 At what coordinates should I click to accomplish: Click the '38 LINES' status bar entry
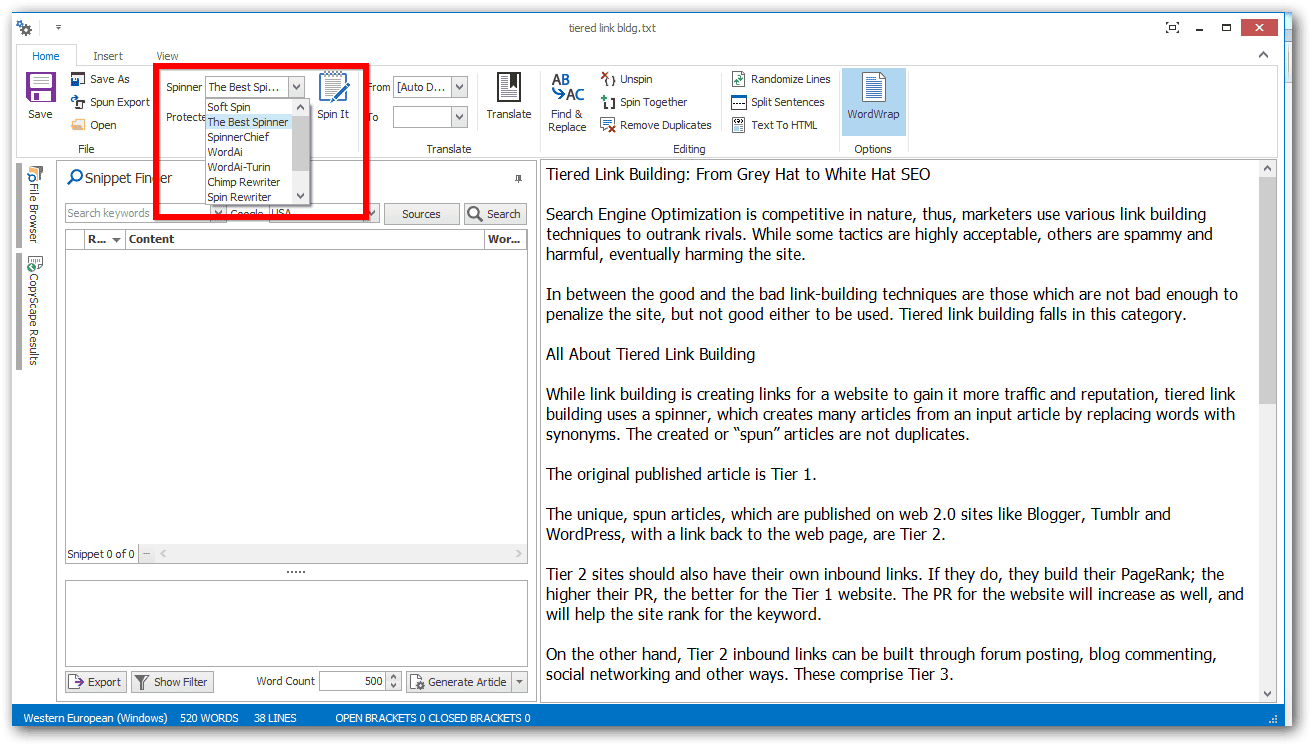[275, 718]
